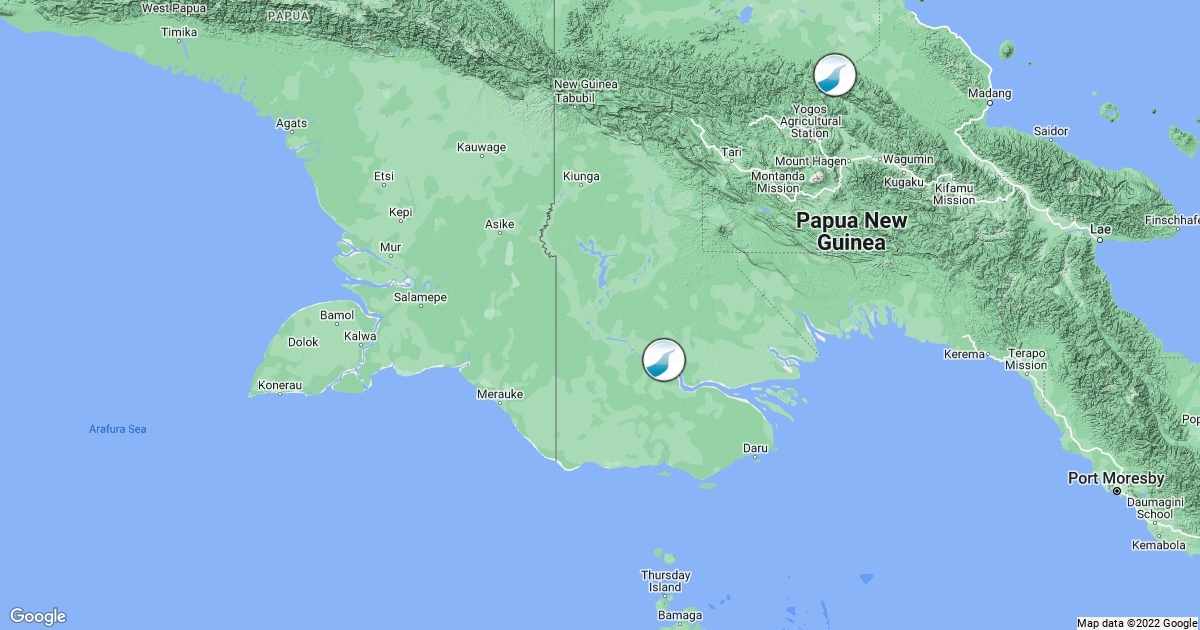Click the Wagumin town label
1200x630 pixels.
[908, 159]
